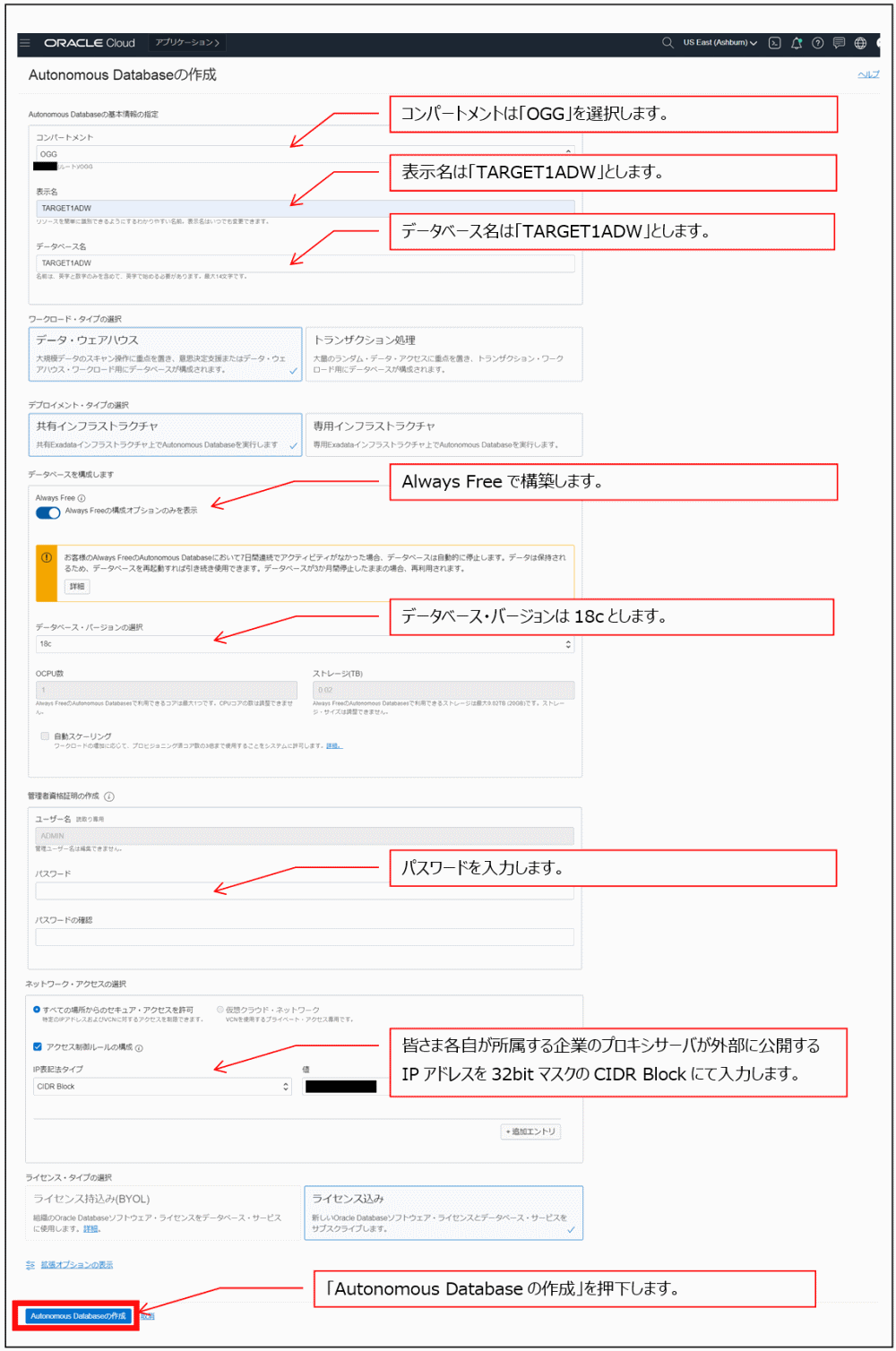Open the 詳細 link under 自動スケーリング

pyautogui.click(x=333, y=745)
